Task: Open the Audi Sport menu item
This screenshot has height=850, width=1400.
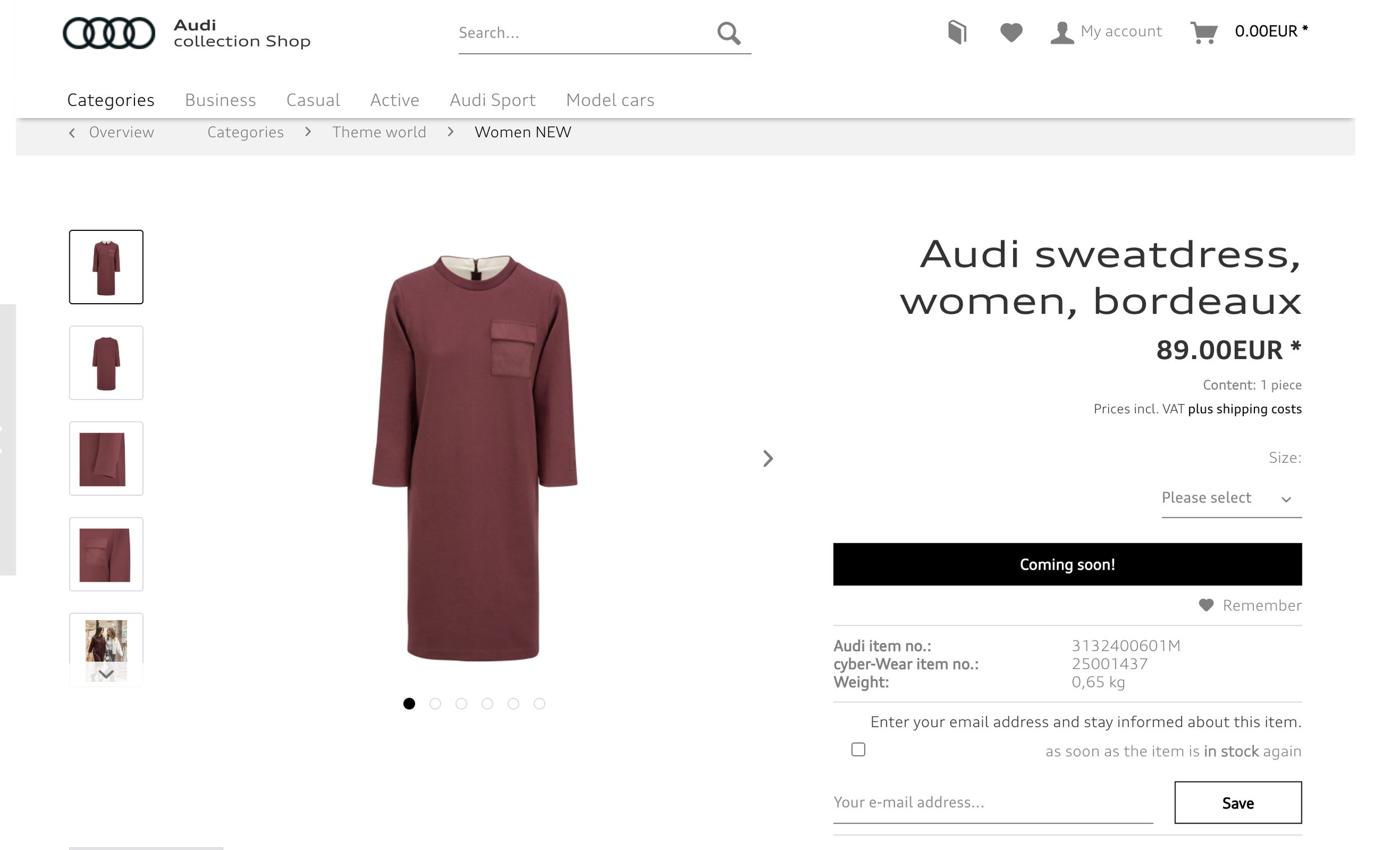Action: [x=492, y=100]
